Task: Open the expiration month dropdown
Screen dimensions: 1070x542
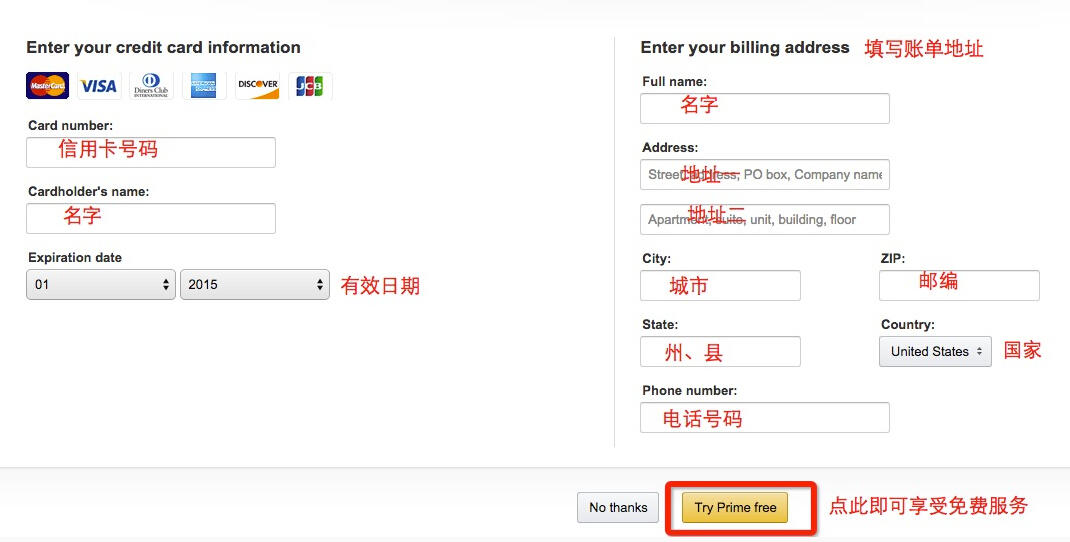Action: (x=101, y=285)
